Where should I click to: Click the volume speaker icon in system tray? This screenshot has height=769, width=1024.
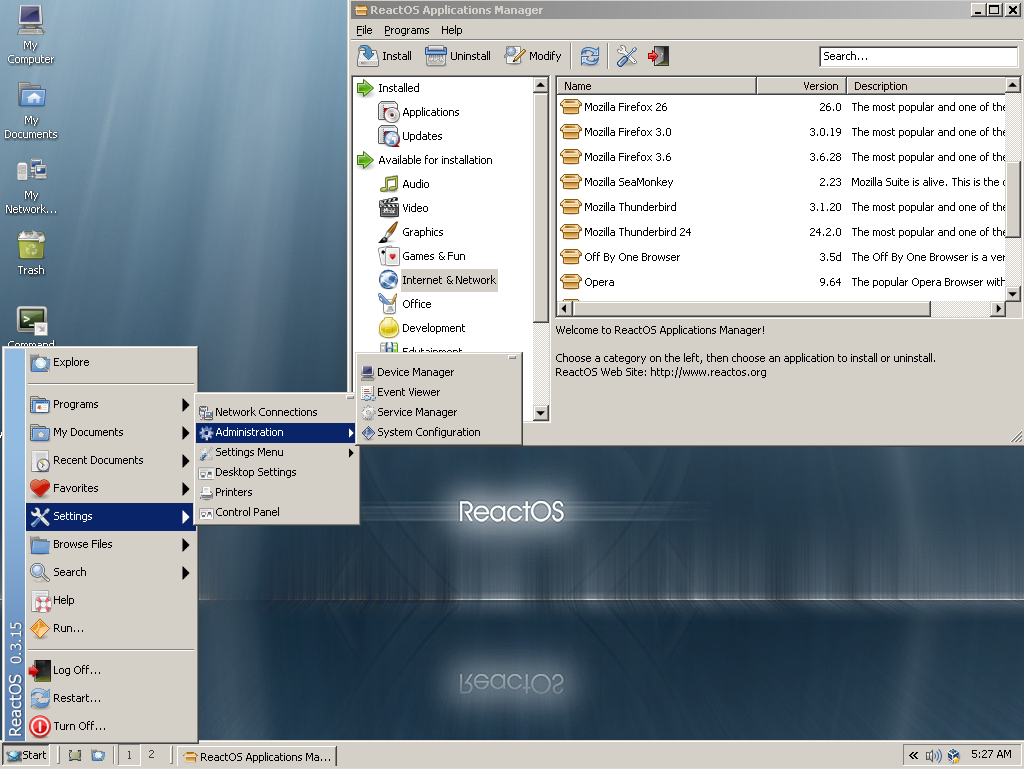[x=933, y=755]
